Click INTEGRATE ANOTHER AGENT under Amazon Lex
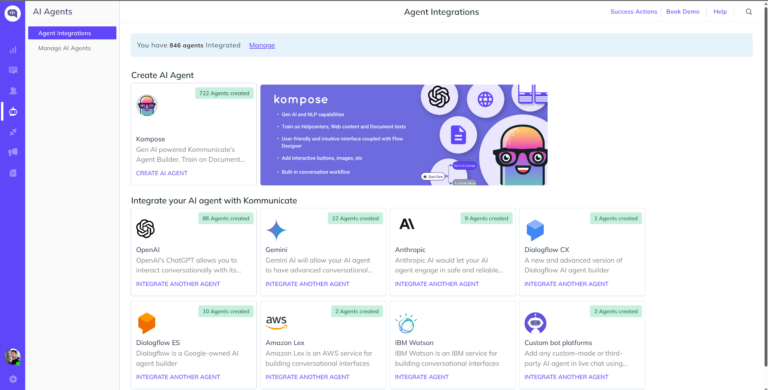 [x=308, y=377]
